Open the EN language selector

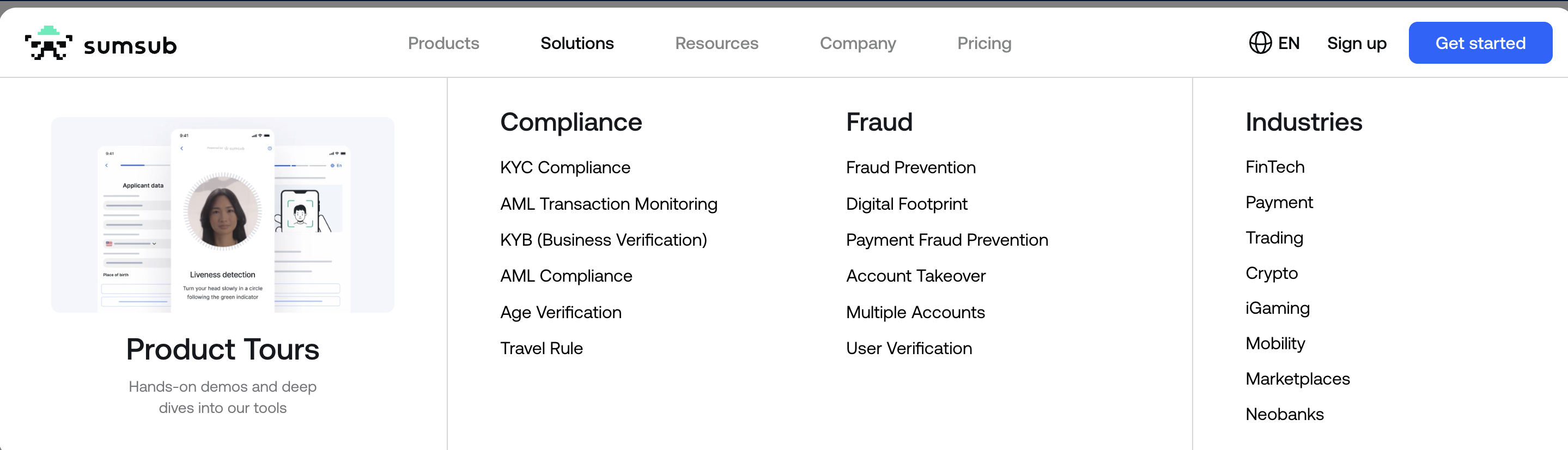coord(1288,43)
